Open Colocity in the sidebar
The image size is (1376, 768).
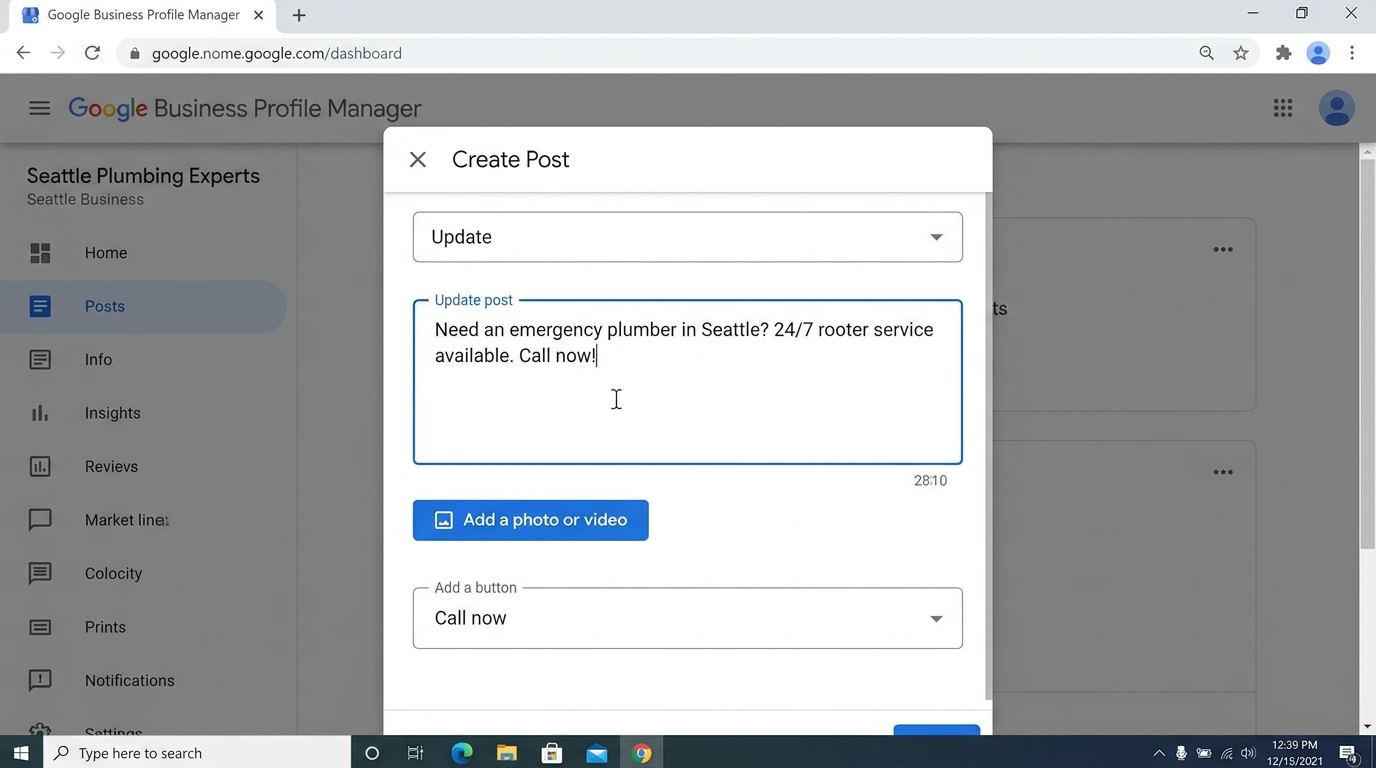click(143, 574)
